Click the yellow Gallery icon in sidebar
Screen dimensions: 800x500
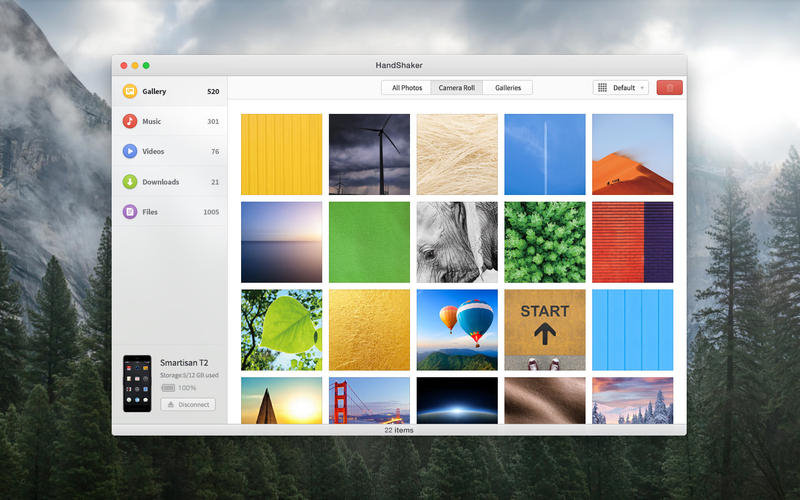pos(130,91)
